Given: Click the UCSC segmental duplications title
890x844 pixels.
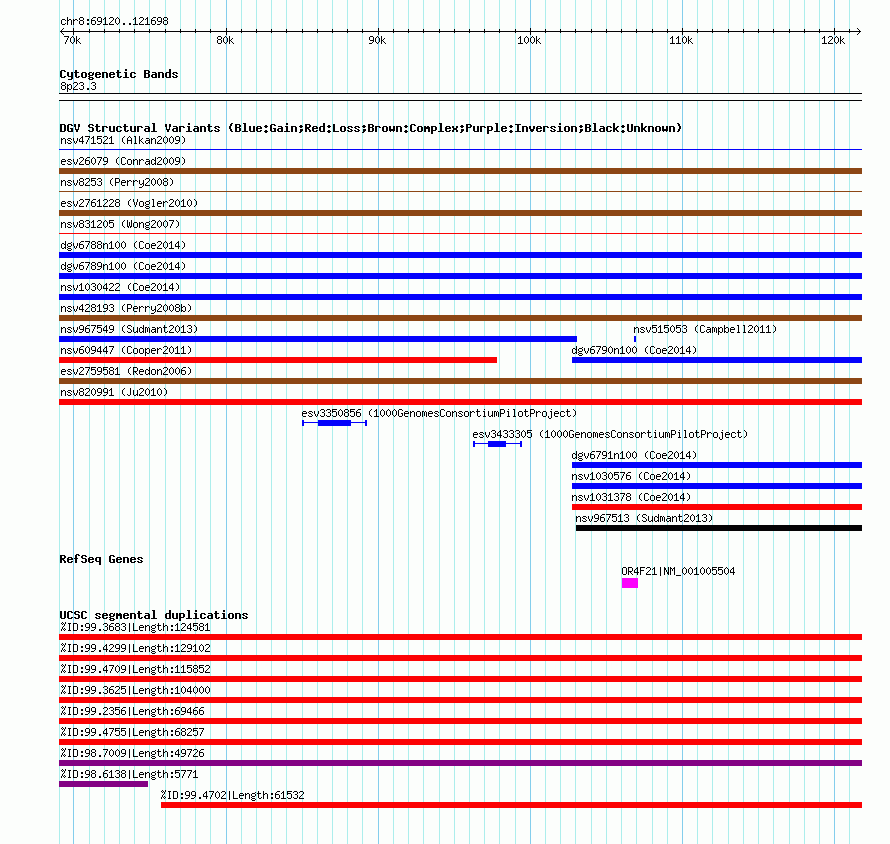Looking at the screenshot, I should tap(154, 615).
